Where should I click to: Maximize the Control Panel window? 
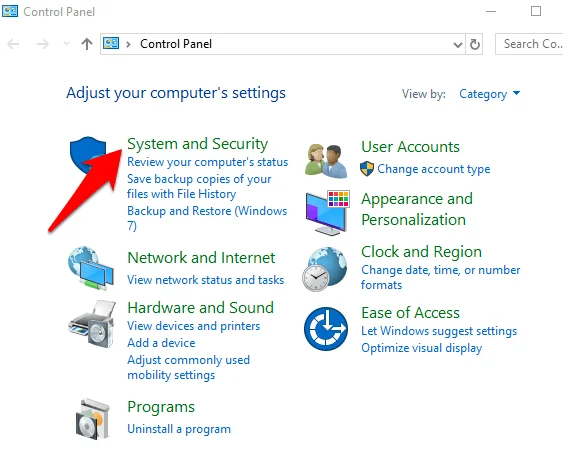[536, 11]
